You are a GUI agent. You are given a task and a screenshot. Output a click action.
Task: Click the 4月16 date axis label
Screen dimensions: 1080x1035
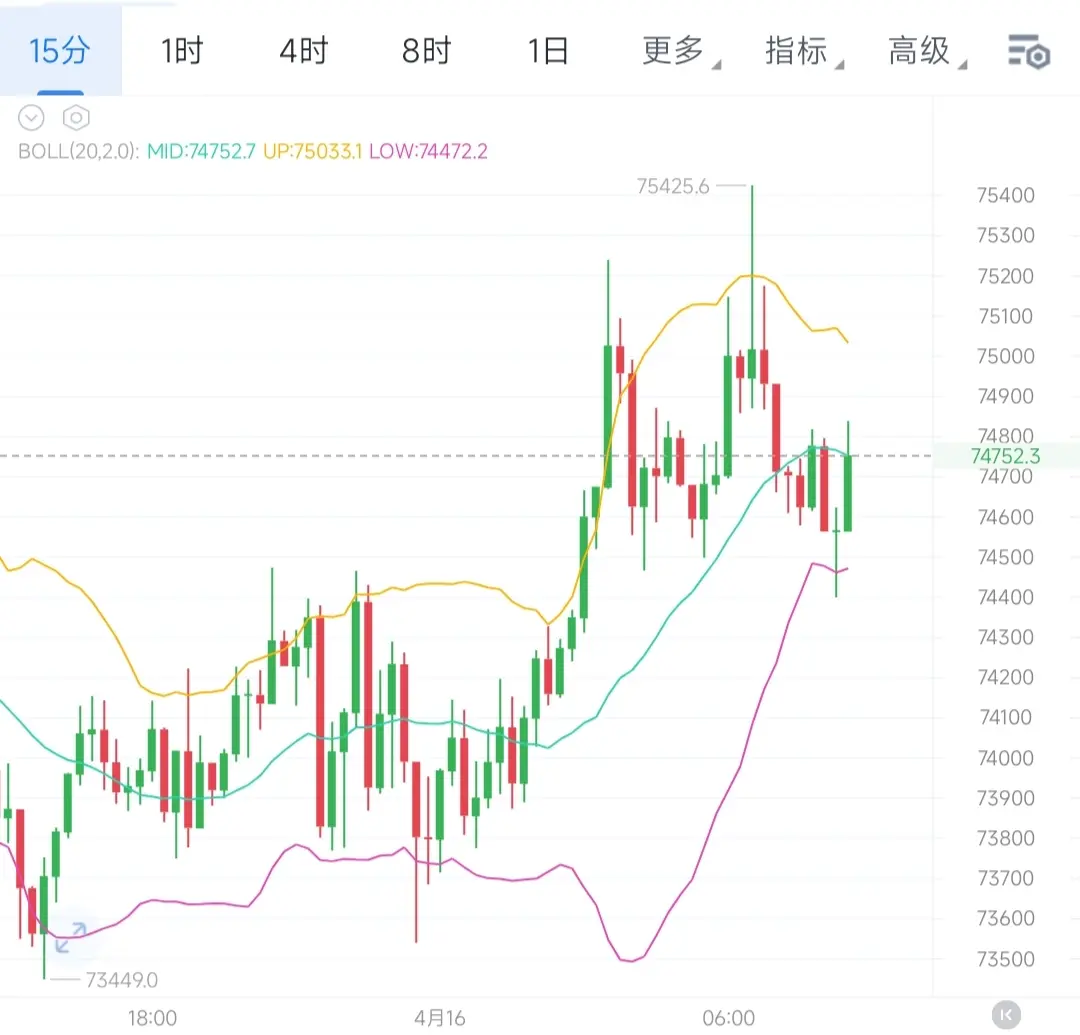[x=439, y=1018]
